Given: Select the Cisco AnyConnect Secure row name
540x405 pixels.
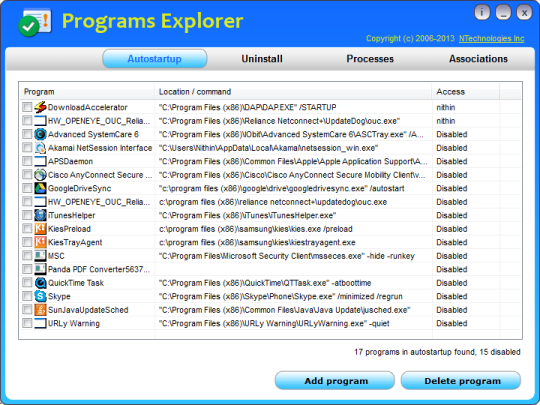Looking at the screenshot, I should [100, 175].
